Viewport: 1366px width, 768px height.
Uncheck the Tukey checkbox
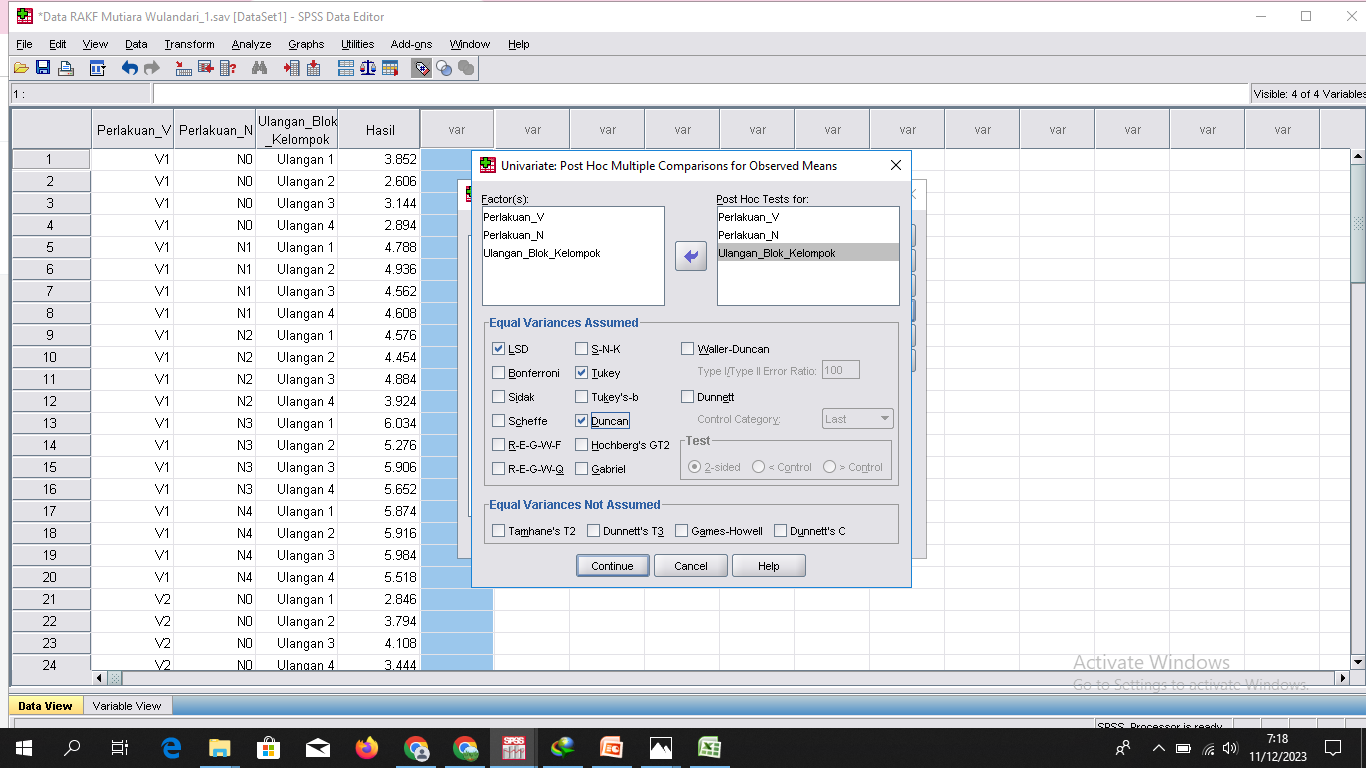(582, 373)
